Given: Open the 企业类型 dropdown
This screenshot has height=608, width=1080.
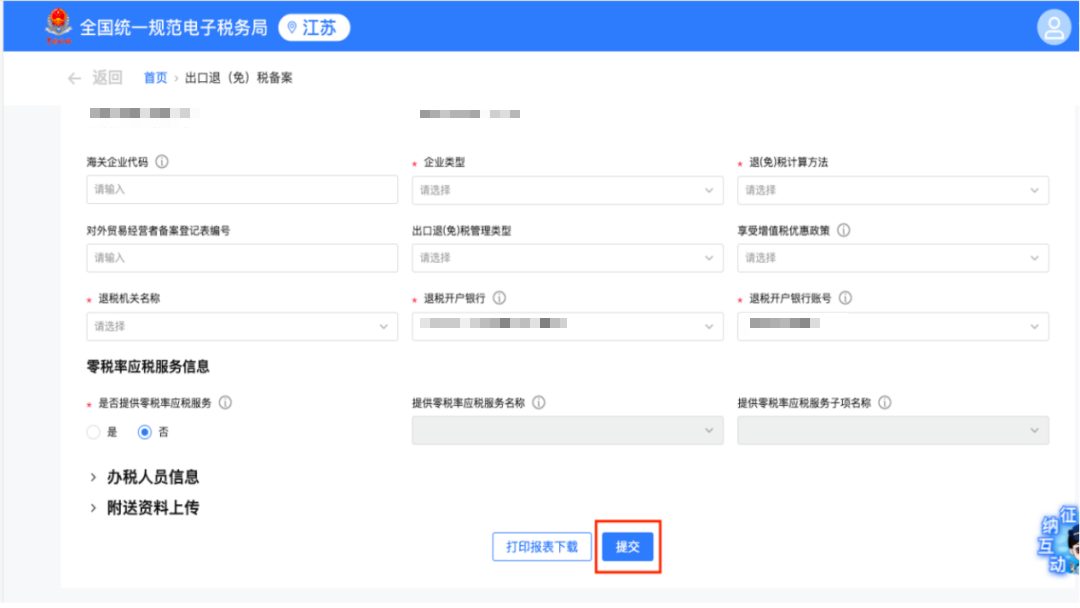Looking at the screenshot, I should [567, 190].
